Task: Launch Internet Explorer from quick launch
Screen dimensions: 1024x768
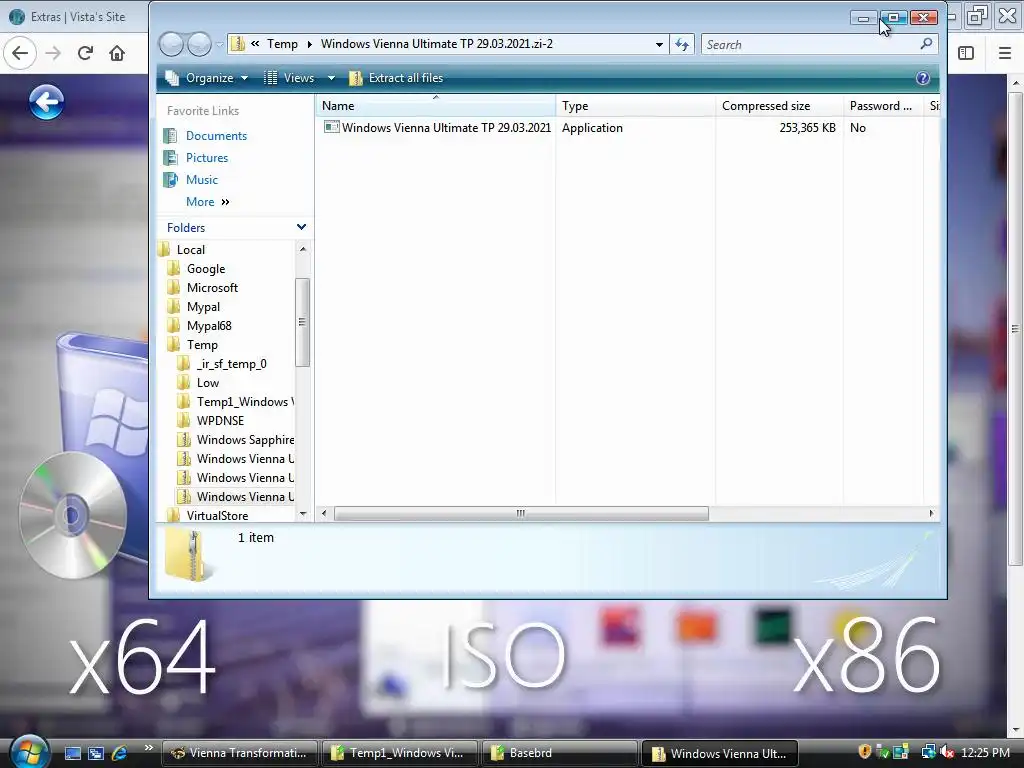Action: (120, 753)
